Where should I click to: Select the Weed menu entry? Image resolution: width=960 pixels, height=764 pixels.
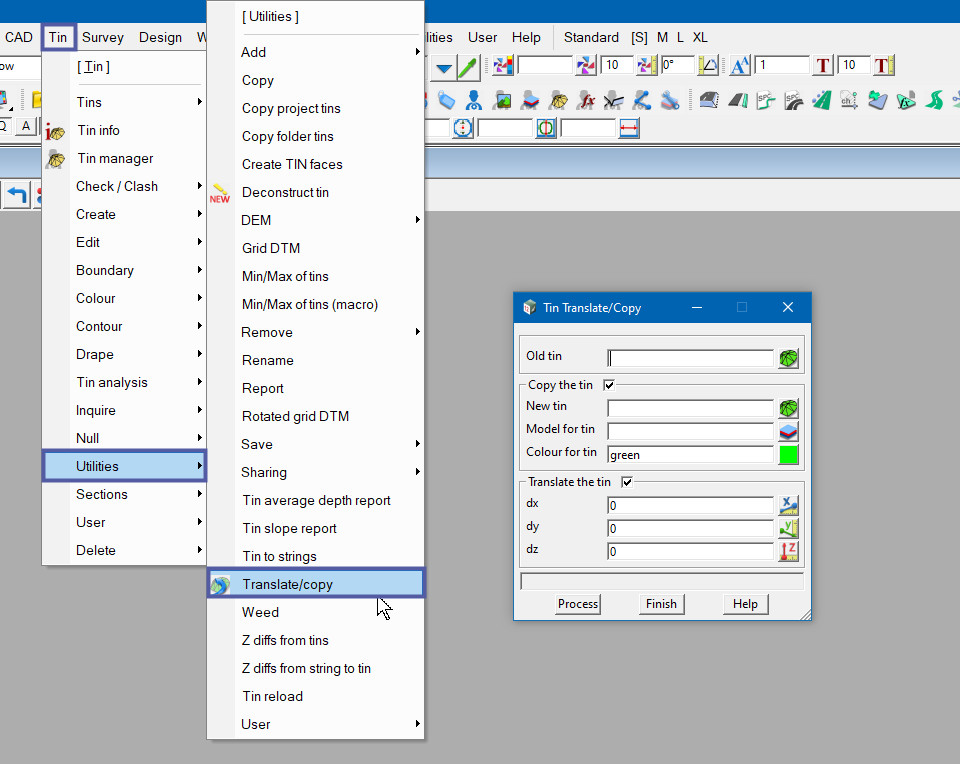tap(260, 612)
